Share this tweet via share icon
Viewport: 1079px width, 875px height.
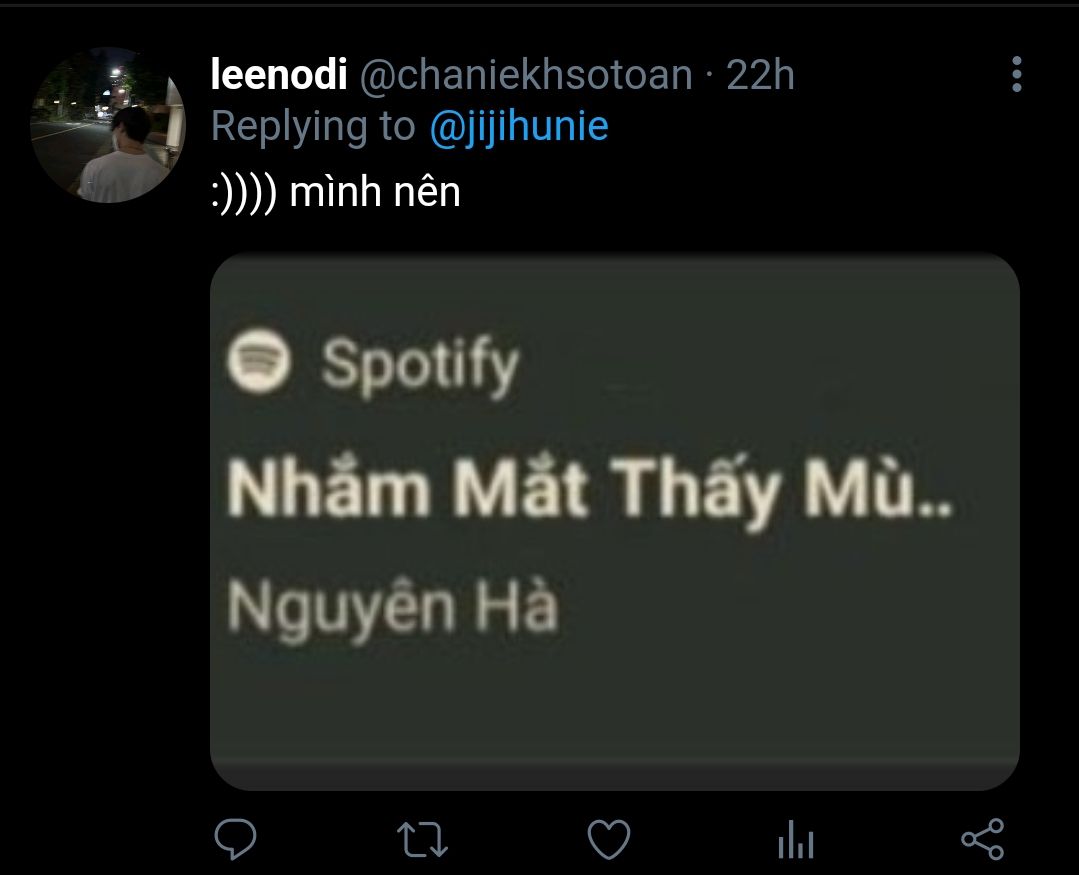click(981, 839)
